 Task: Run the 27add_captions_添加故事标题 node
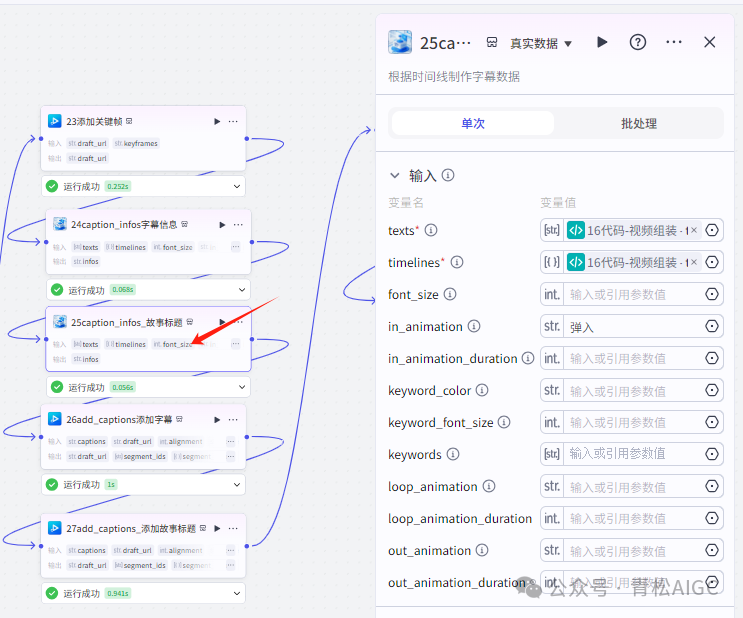click(x=217, y=528)
